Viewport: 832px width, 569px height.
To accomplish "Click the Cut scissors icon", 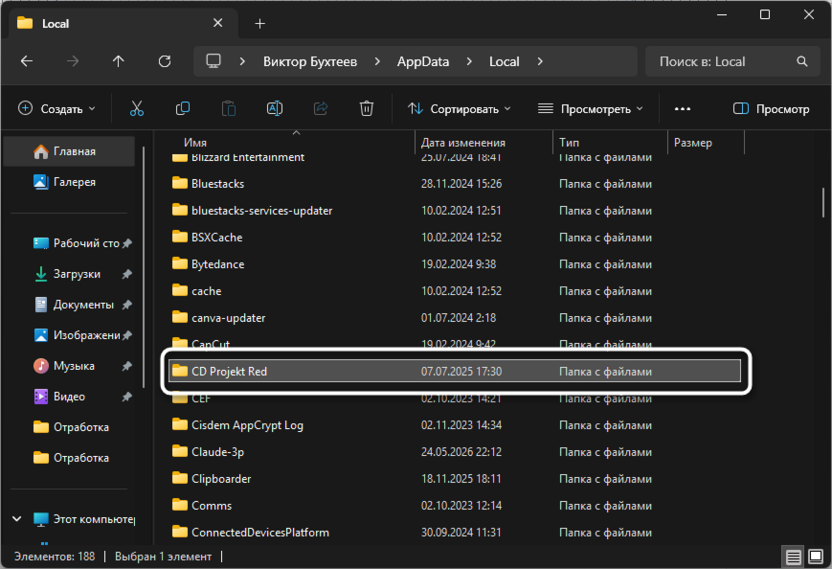I will pos(136,109).
